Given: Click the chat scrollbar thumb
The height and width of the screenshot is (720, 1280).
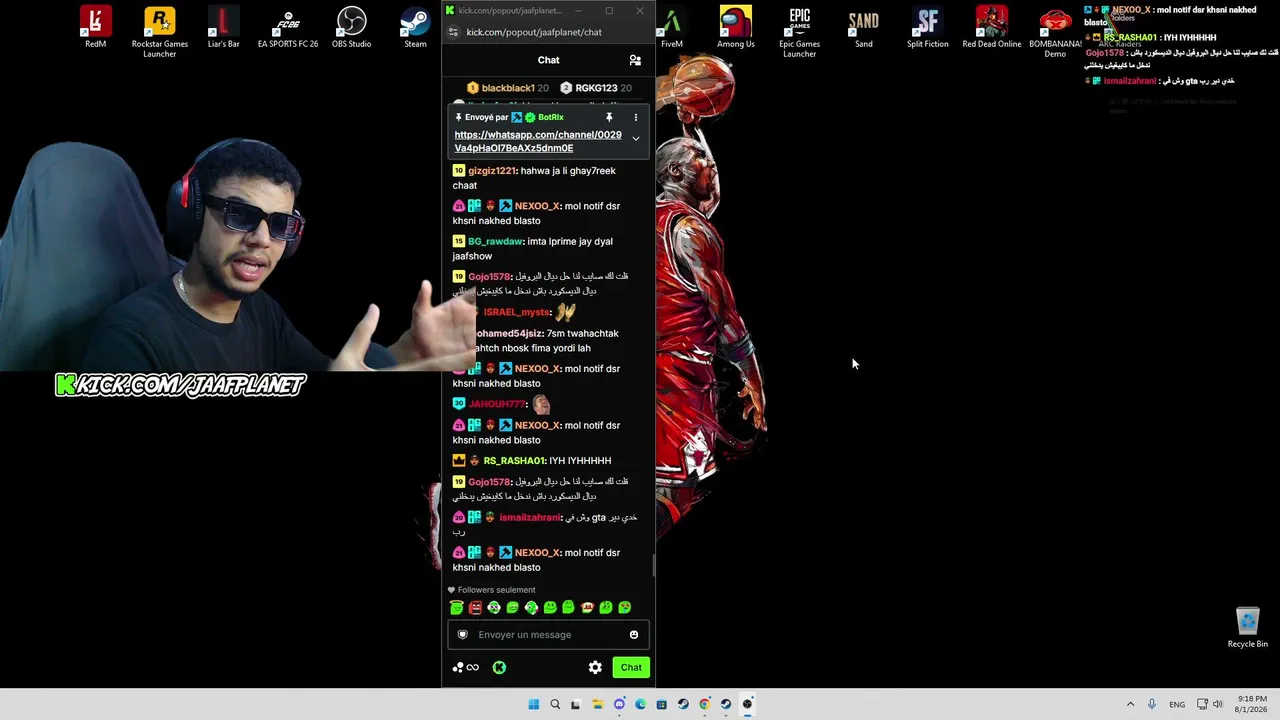Looking at the screenshot, I should point(653,566).
